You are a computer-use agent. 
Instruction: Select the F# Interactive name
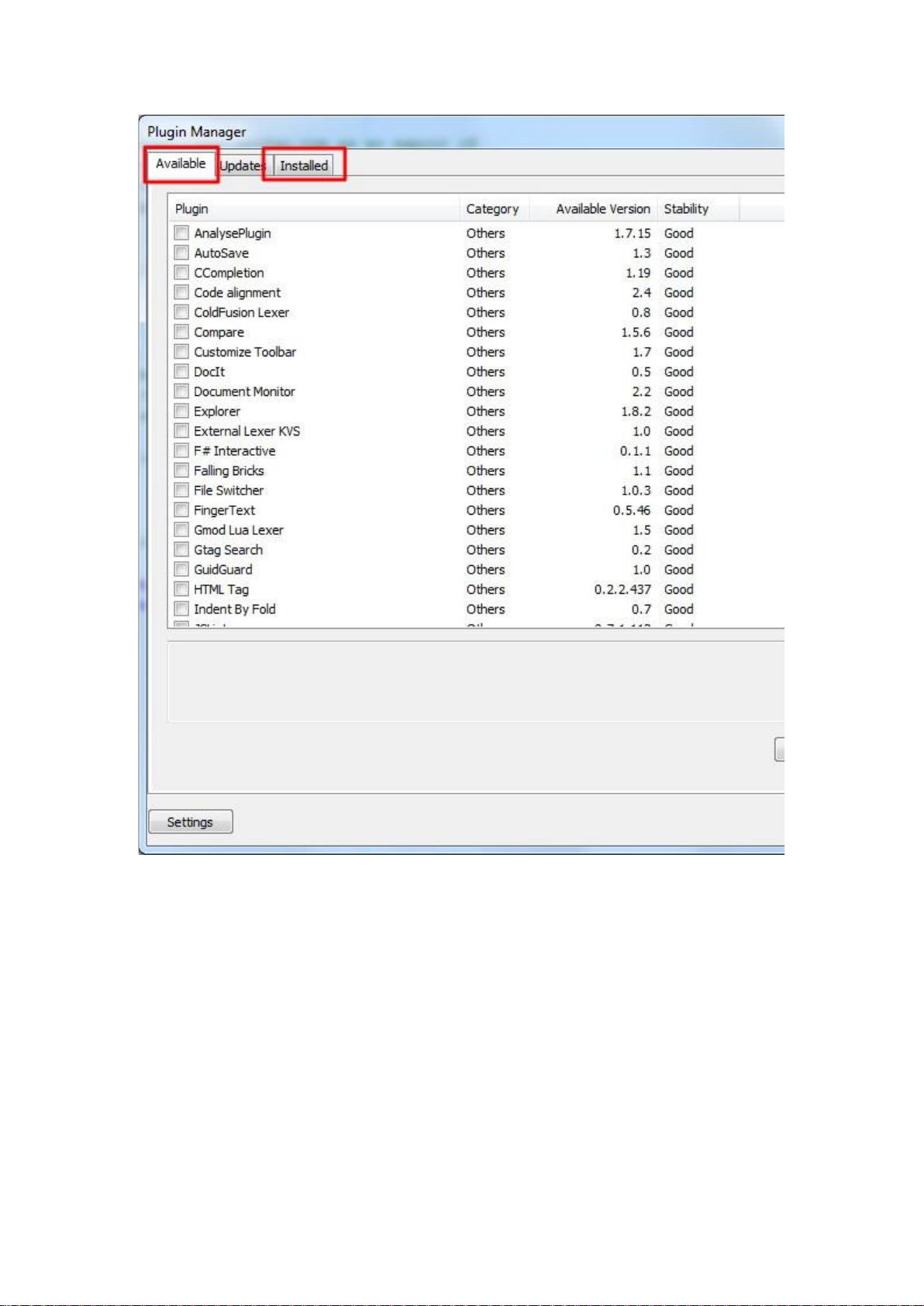pyautogui.click(x=234, y=451)
